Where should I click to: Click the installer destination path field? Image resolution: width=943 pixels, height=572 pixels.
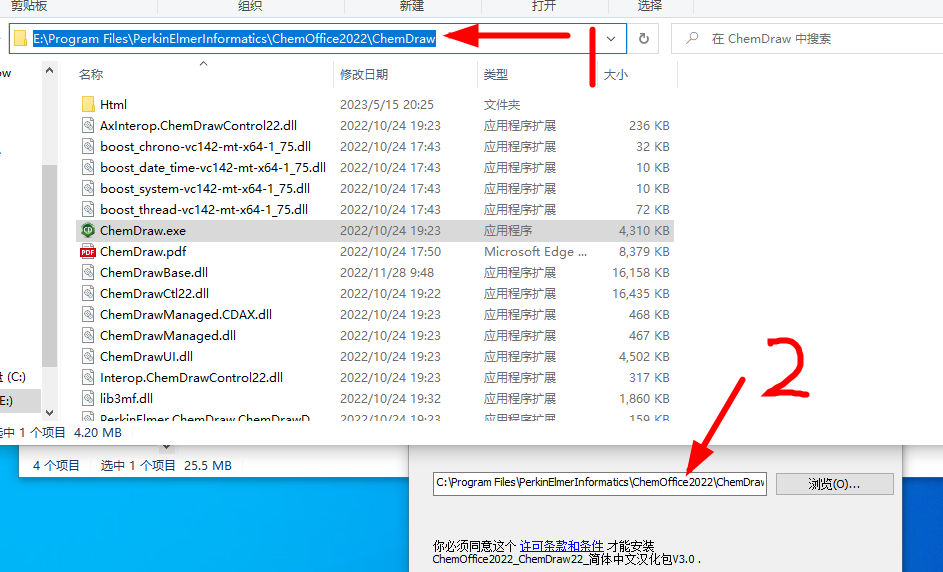[600, 483]
